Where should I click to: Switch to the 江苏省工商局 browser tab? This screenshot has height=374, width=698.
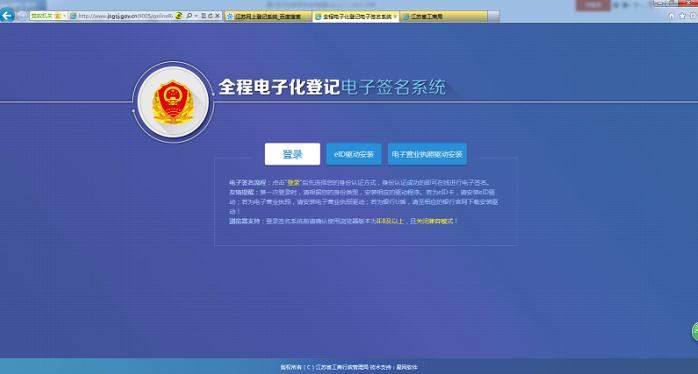pos(443,16)
